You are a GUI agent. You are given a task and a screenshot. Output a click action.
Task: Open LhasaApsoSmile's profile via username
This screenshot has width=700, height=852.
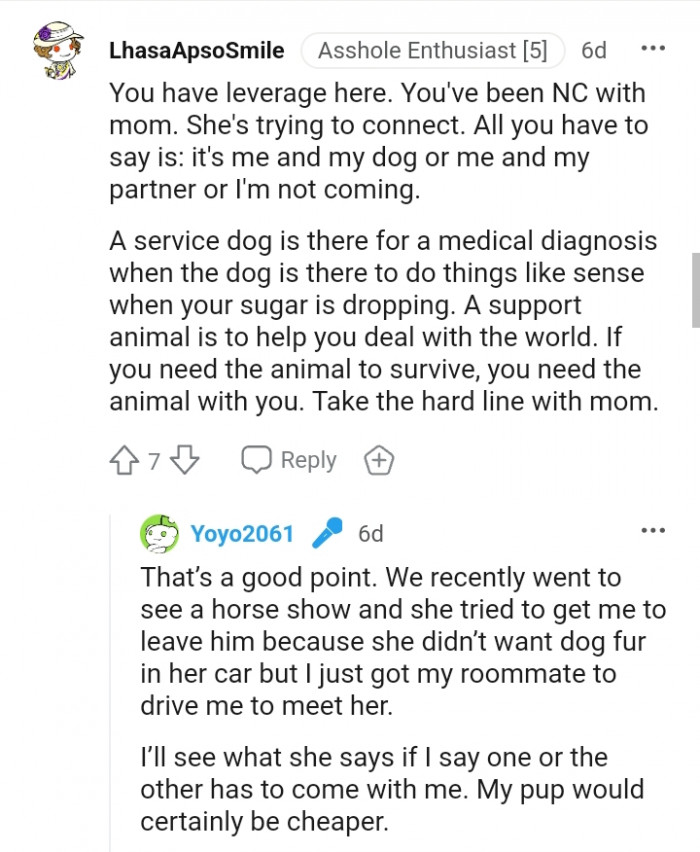pyautogui.click(x=197, y=50)
